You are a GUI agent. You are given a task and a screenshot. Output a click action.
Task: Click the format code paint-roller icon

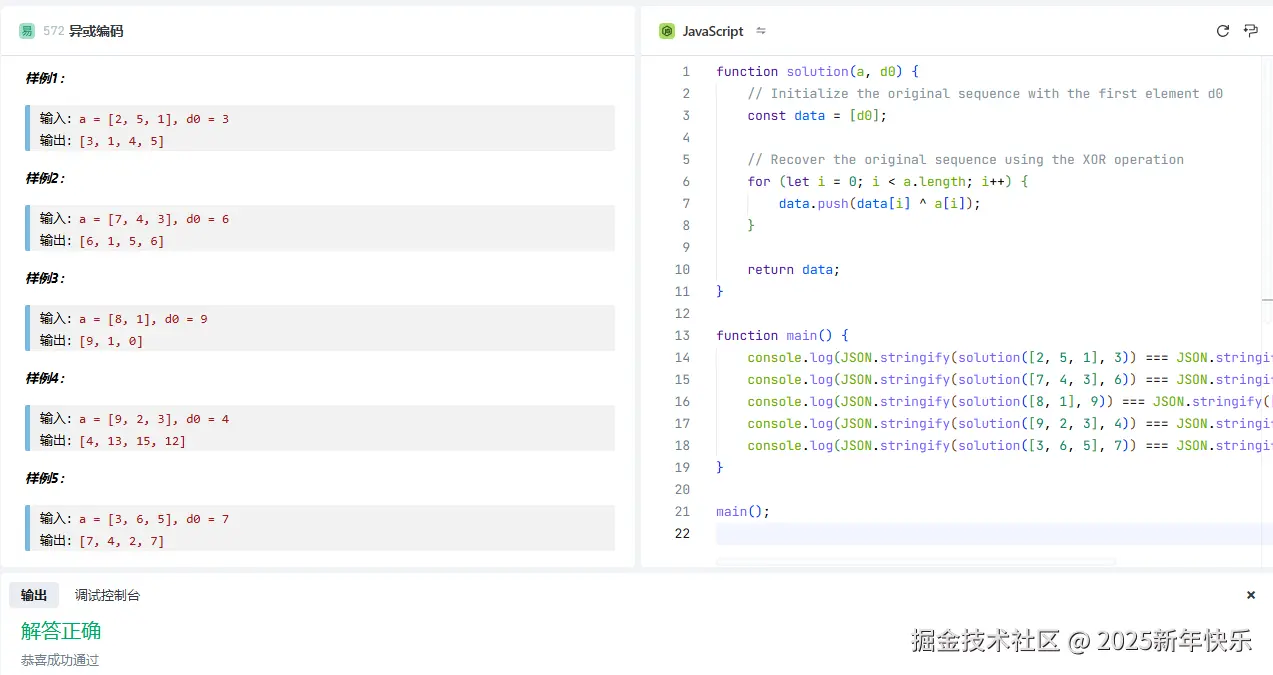1250,31
